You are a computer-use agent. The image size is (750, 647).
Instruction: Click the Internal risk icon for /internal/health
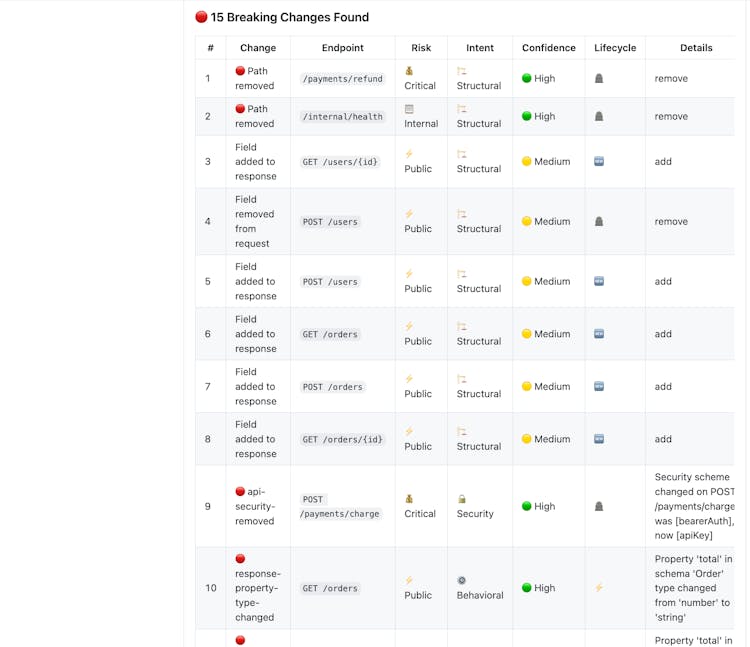click(409, 109)
